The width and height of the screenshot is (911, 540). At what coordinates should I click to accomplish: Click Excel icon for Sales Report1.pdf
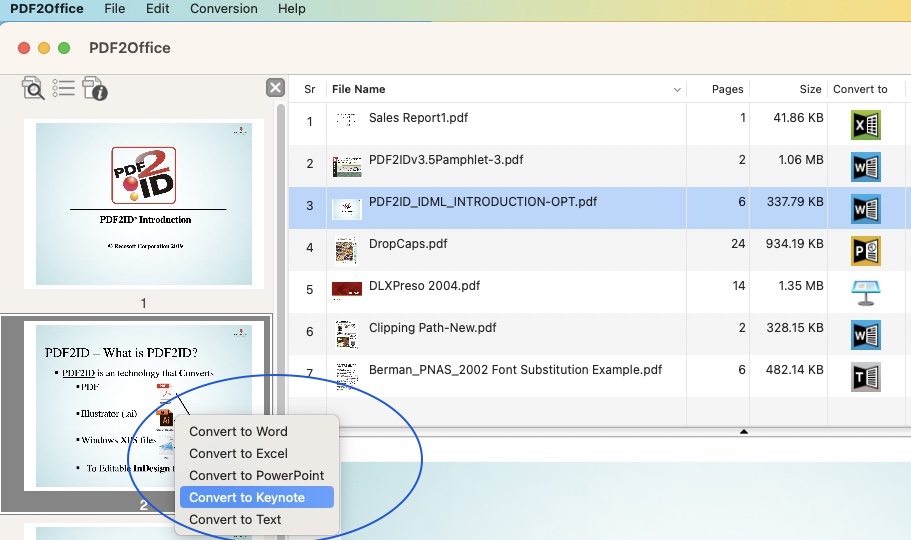[x=864, y=124]
